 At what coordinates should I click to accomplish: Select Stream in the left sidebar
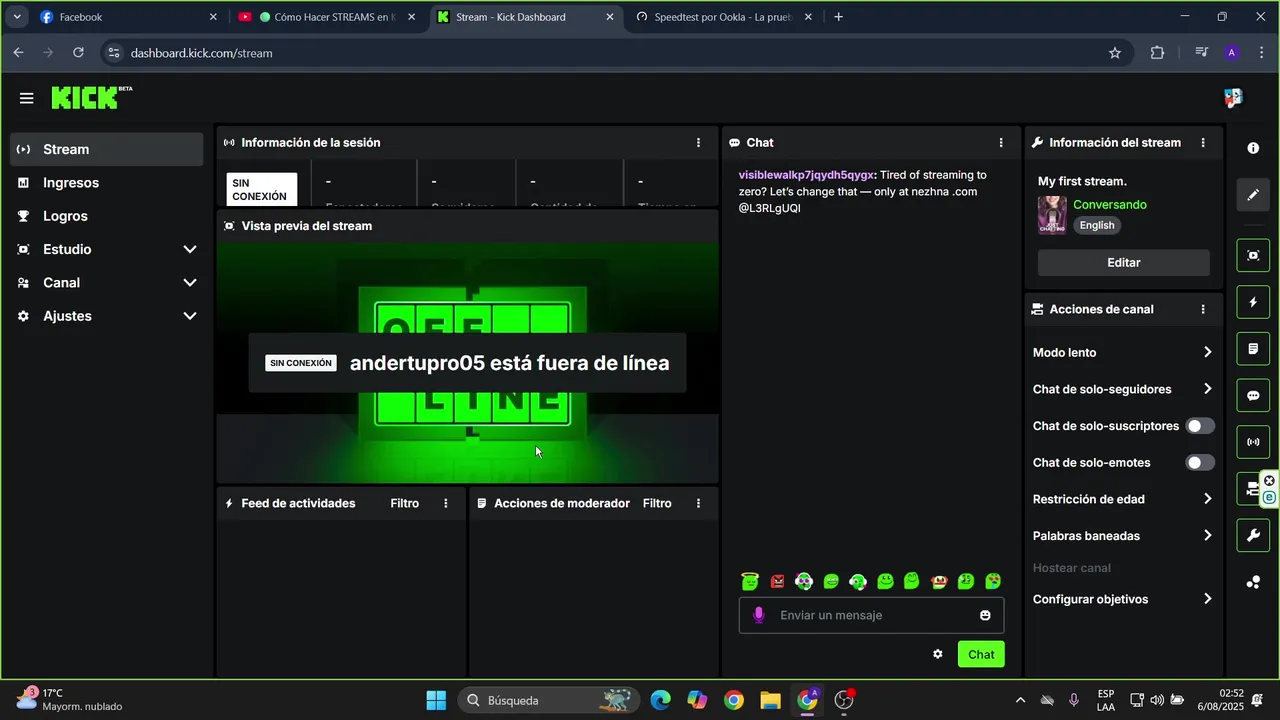107,149
